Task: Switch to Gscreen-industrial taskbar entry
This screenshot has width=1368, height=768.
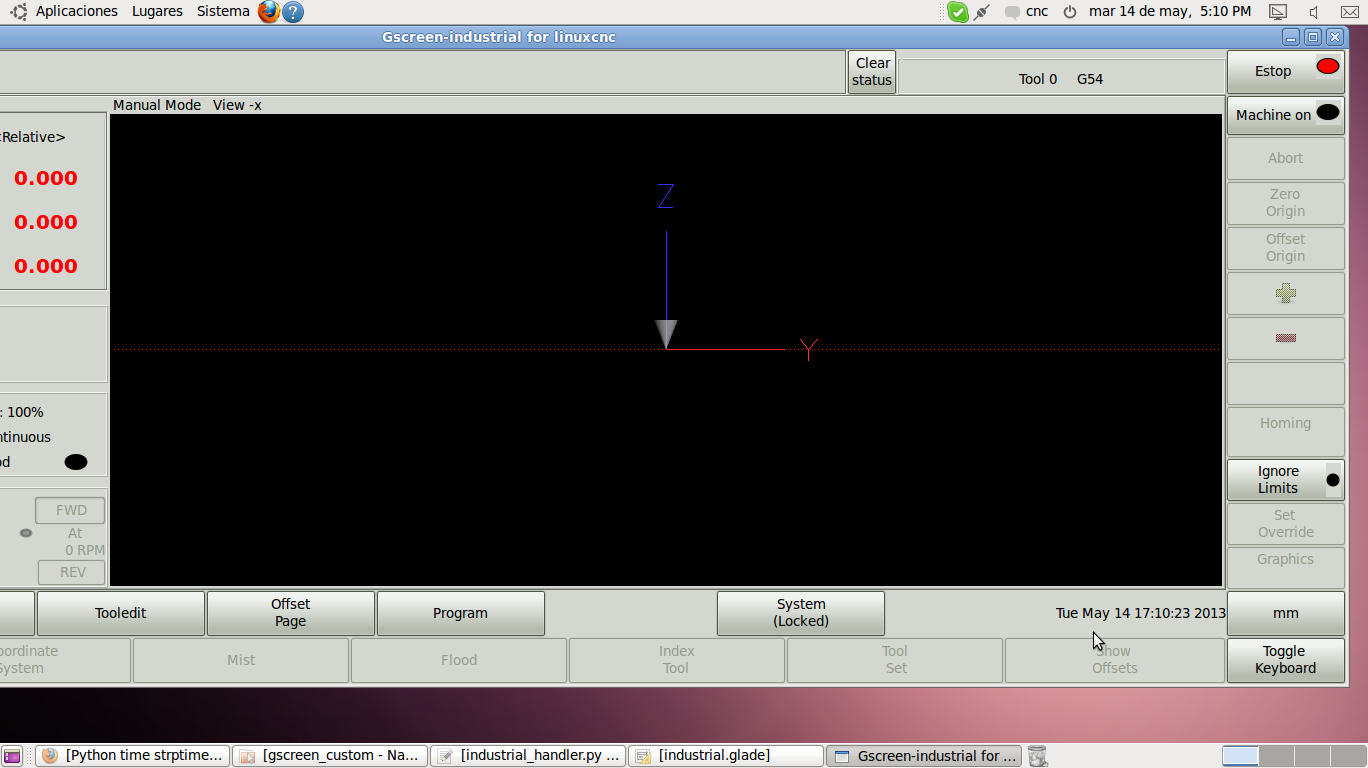Action: tap(924, 756)
